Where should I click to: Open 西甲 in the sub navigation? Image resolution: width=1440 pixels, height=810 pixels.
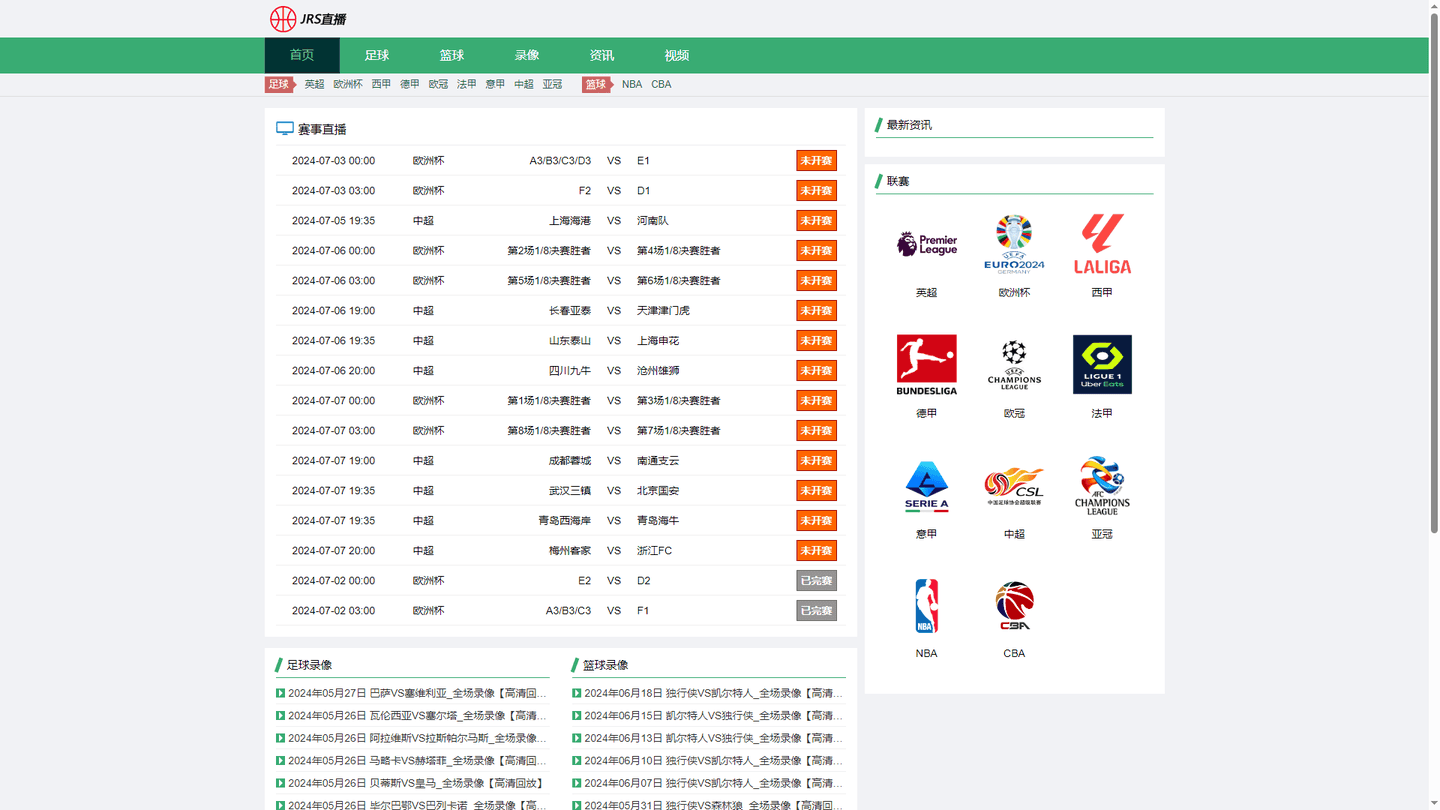click(x=382, y=84)
